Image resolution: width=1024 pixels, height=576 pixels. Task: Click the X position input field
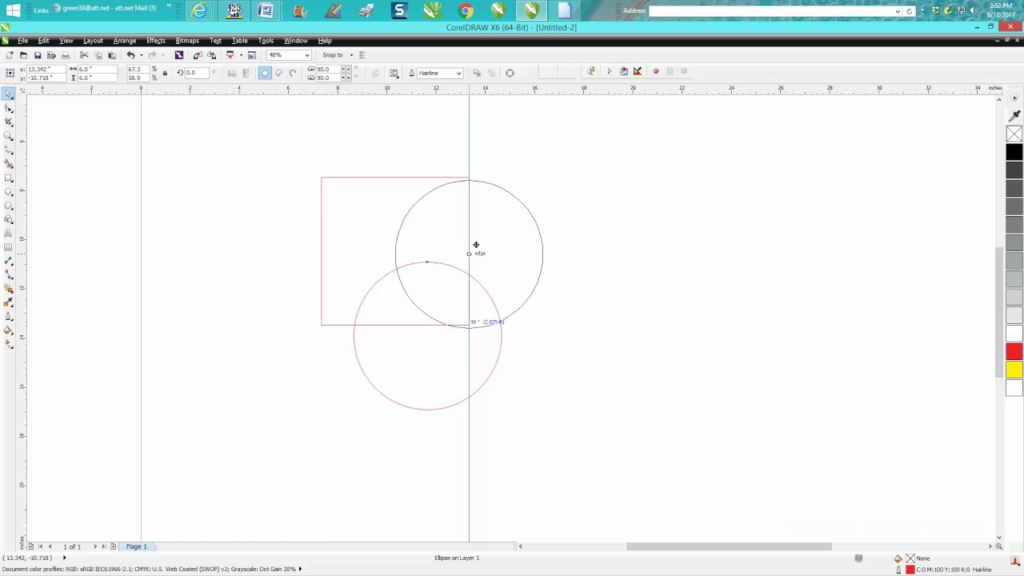click(x=46, y=69)
